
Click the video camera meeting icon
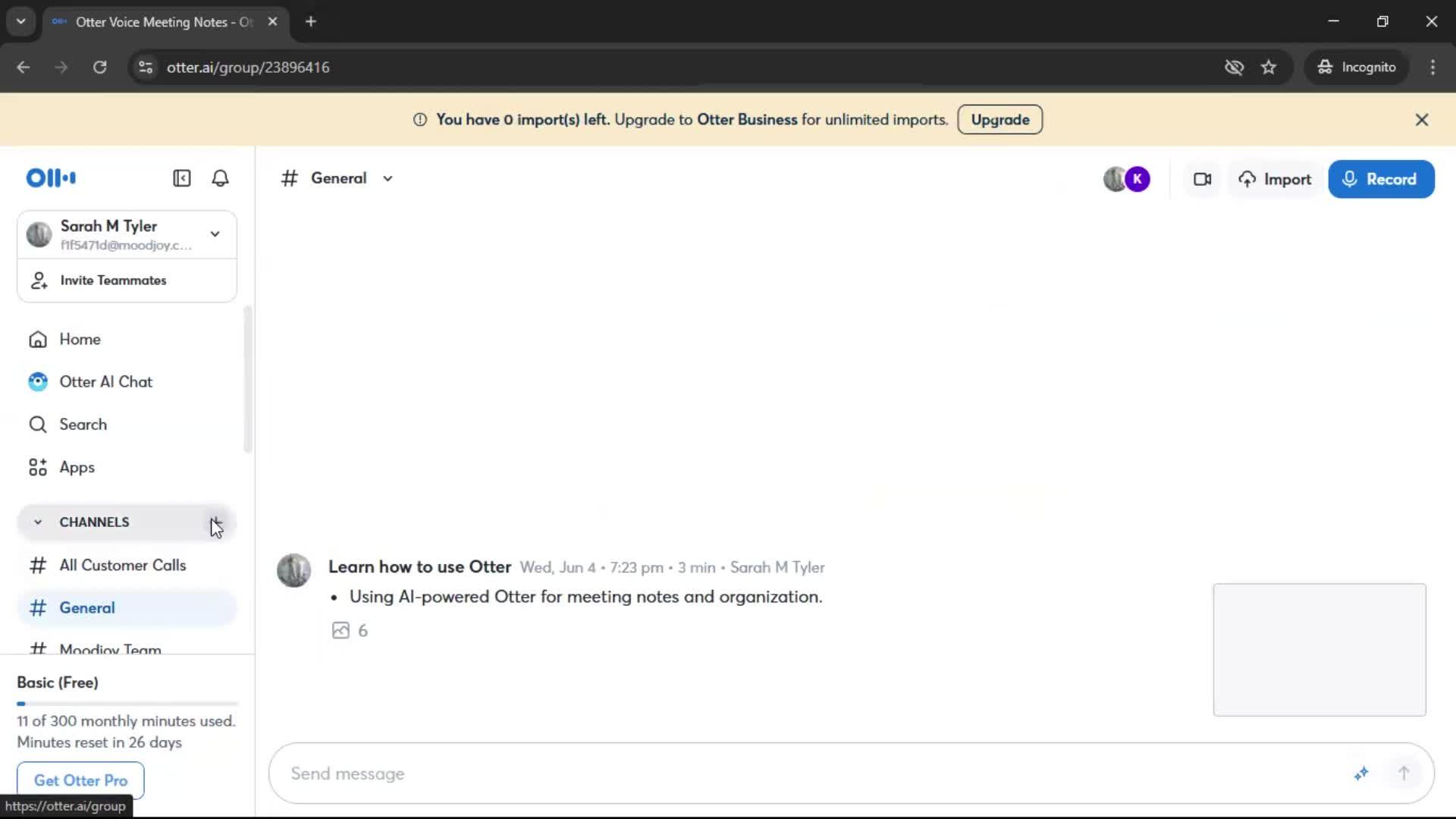(1202, 179)
